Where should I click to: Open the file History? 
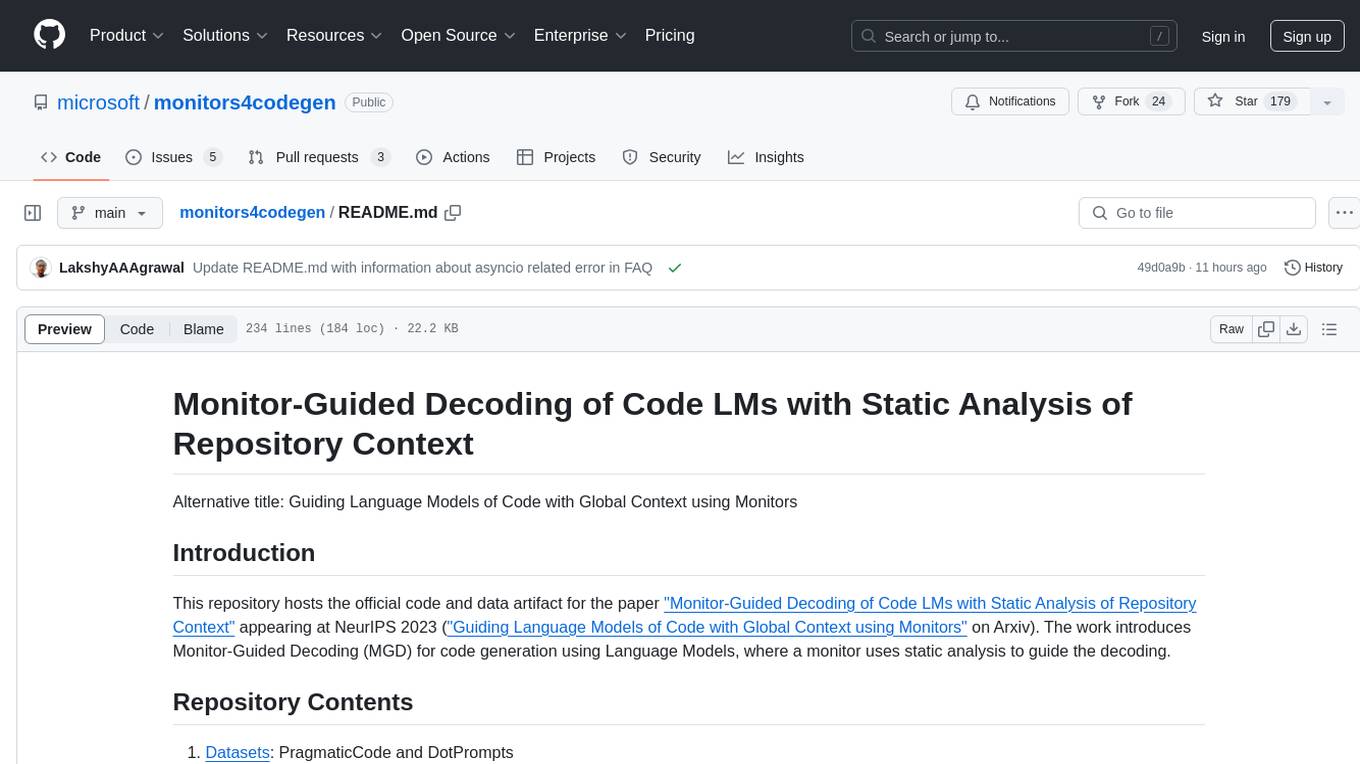(x=1313, y=268)
